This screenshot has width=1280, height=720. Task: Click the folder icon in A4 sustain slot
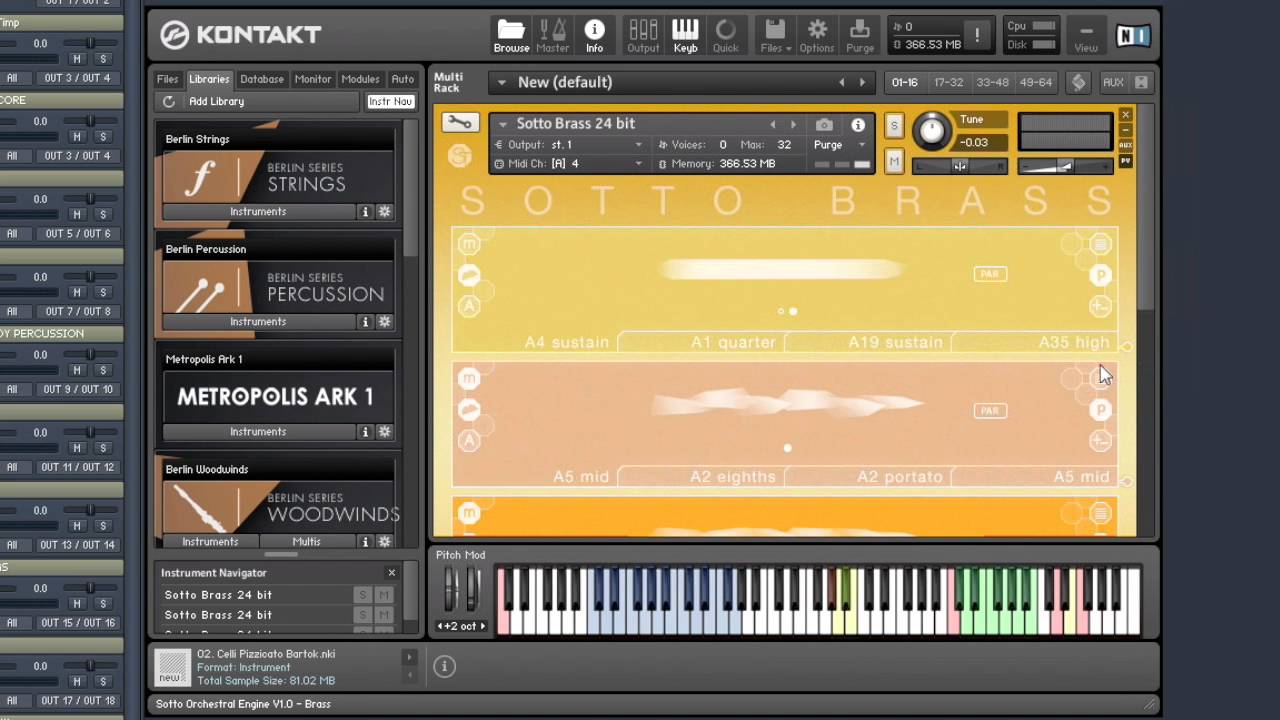pos(469,275)
